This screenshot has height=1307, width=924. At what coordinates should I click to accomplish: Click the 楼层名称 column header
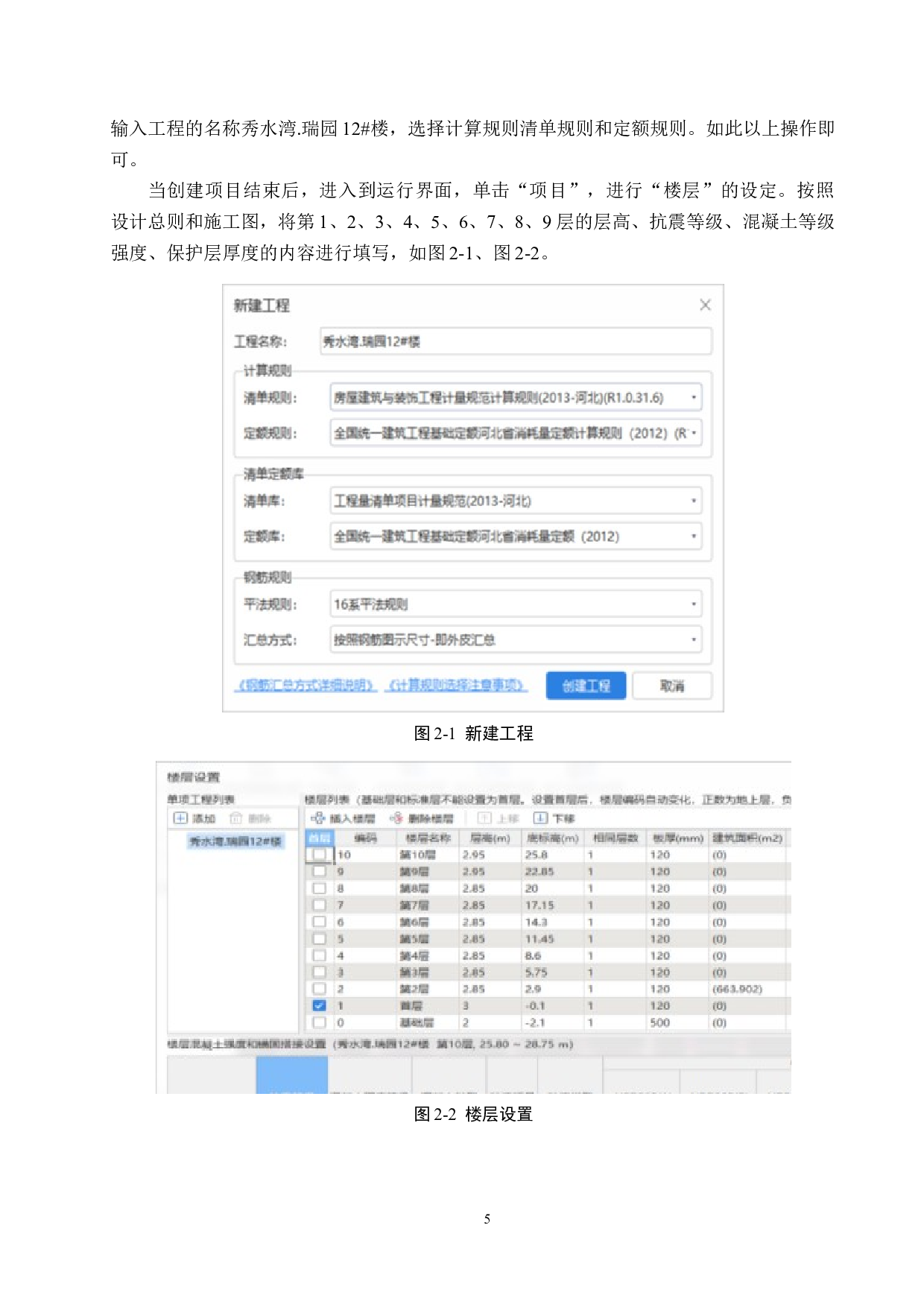(428, 838)
